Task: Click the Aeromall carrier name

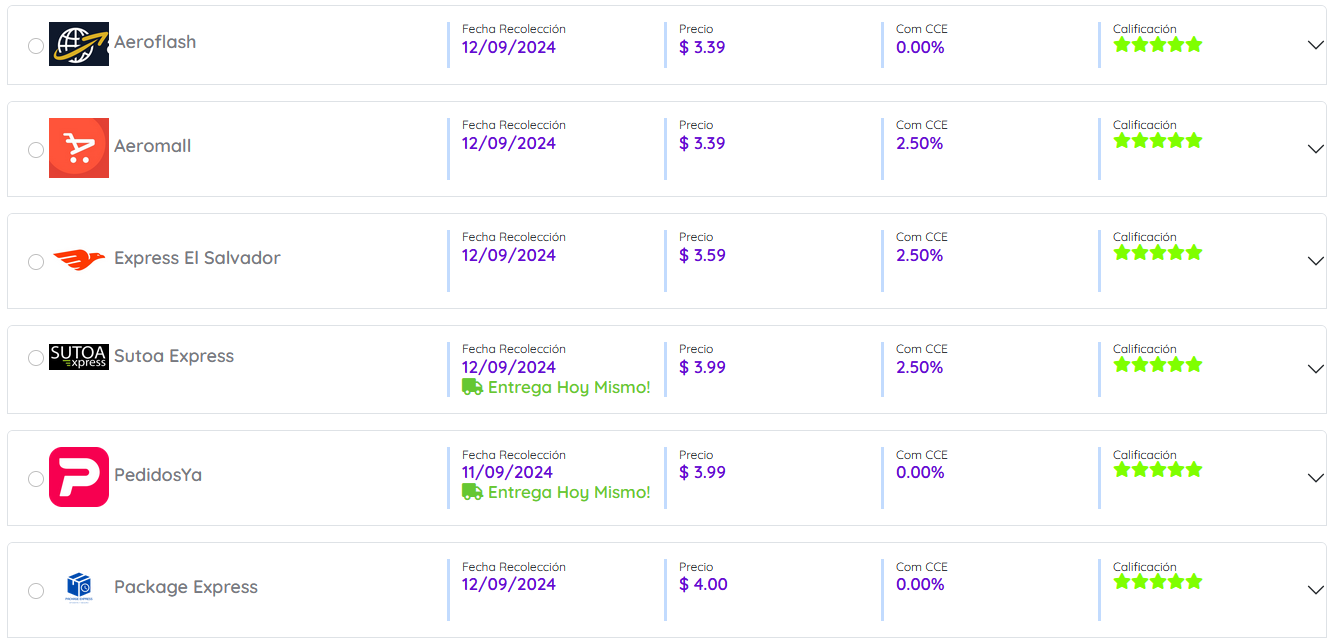Action: tap(152, 146)
